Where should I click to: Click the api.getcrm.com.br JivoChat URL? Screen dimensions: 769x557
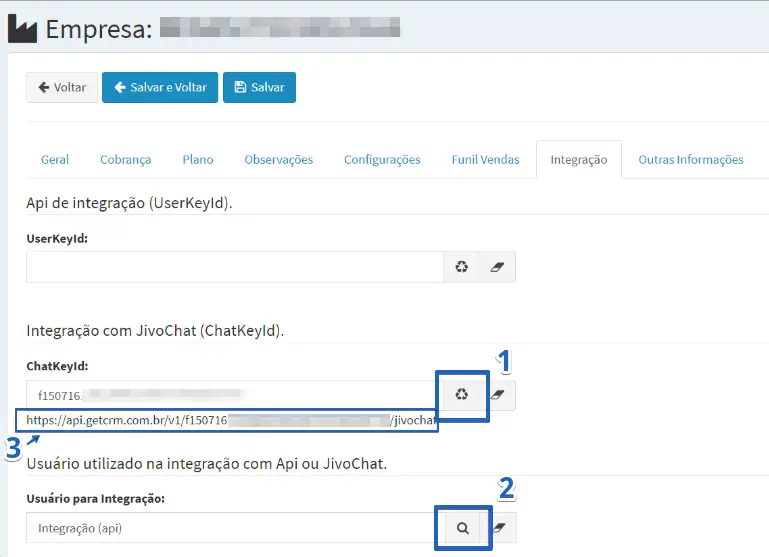tap(232, 421)
